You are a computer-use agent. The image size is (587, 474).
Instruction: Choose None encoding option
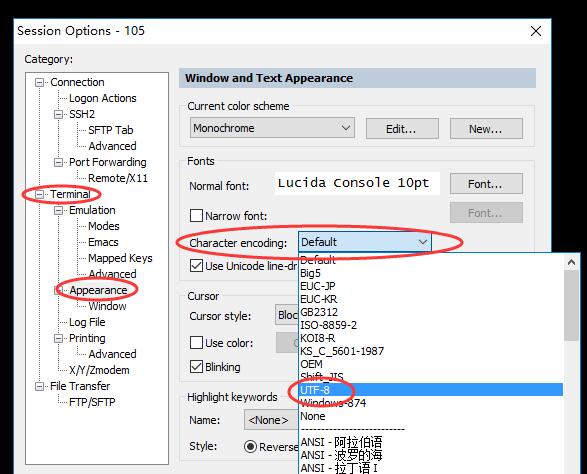[x=431, y=416]
